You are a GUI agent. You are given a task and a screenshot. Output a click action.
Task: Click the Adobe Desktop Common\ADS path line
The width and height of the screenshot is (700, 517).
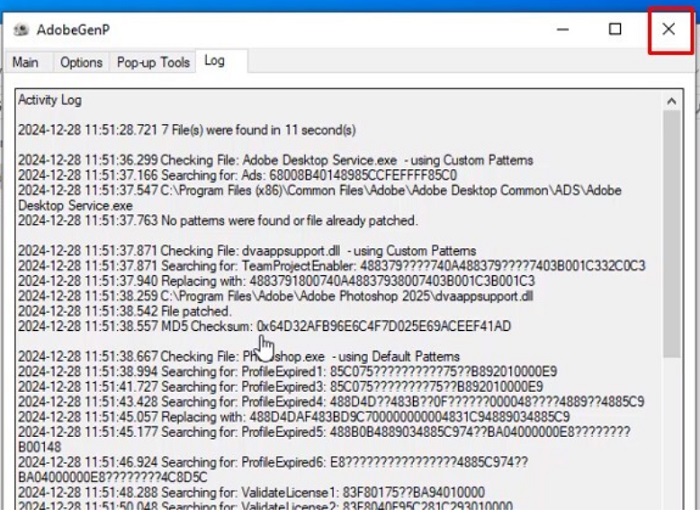tap(320, 198)
